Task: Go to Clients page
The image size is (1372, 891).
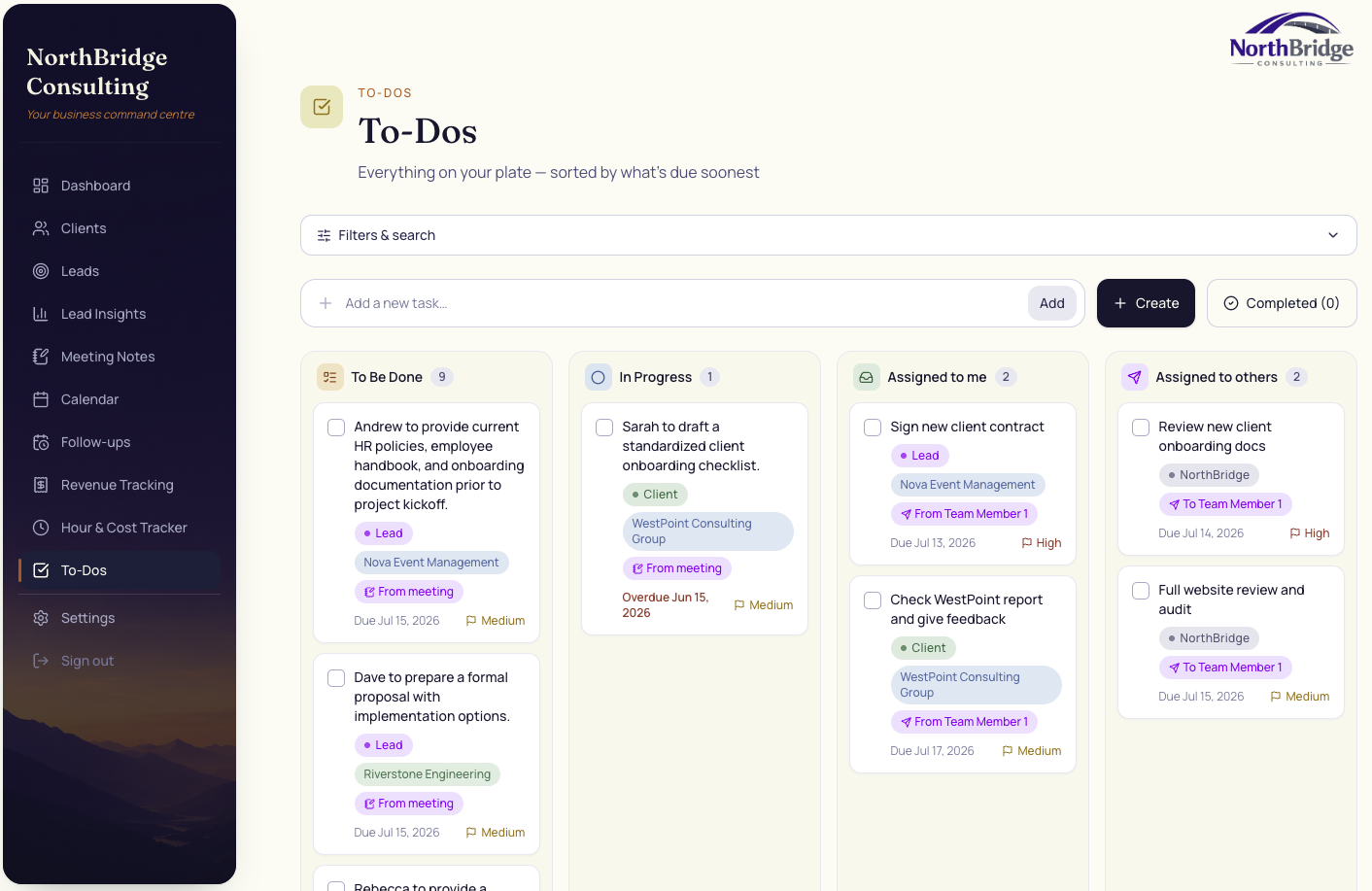Action: coord(120,228)
